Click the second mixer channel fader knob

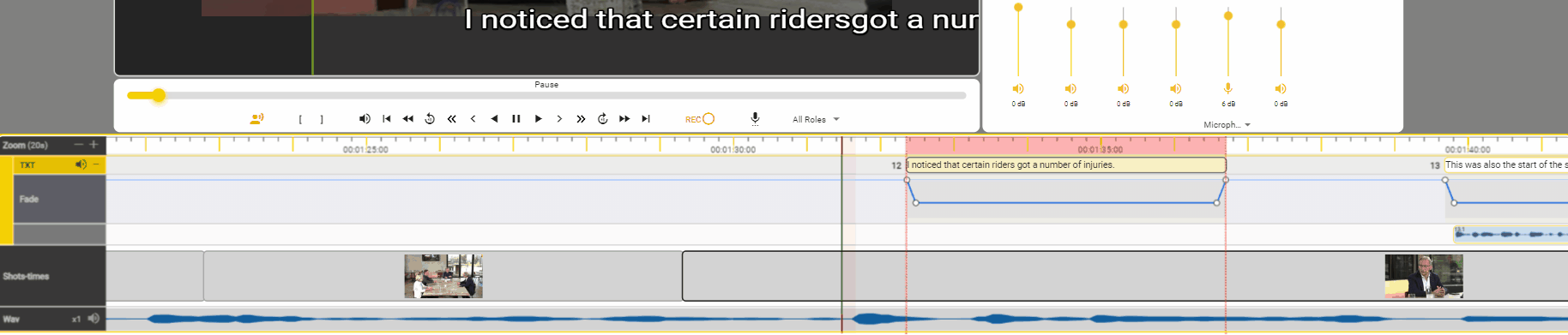[x=1070, y=25]
